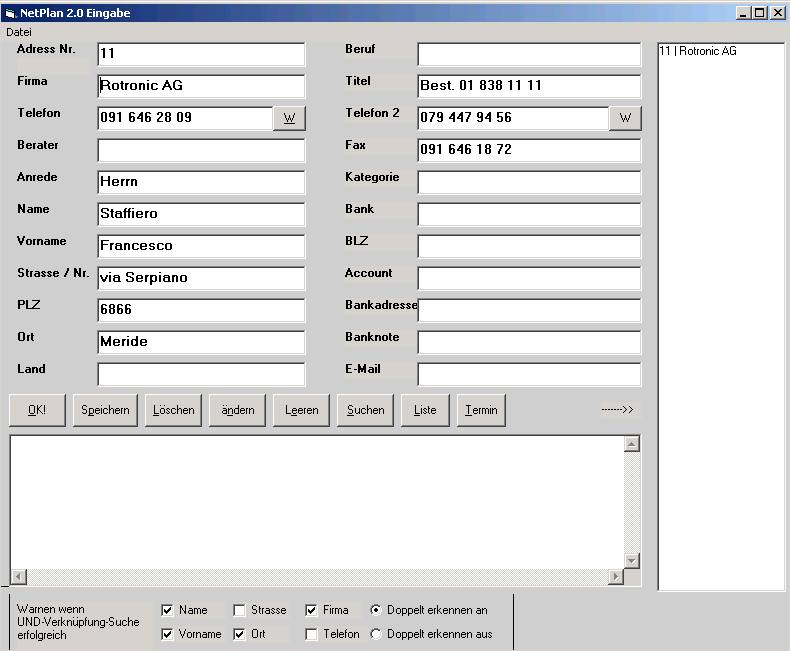
Task: Click the empty Bank field
Action: coord(529,214)
